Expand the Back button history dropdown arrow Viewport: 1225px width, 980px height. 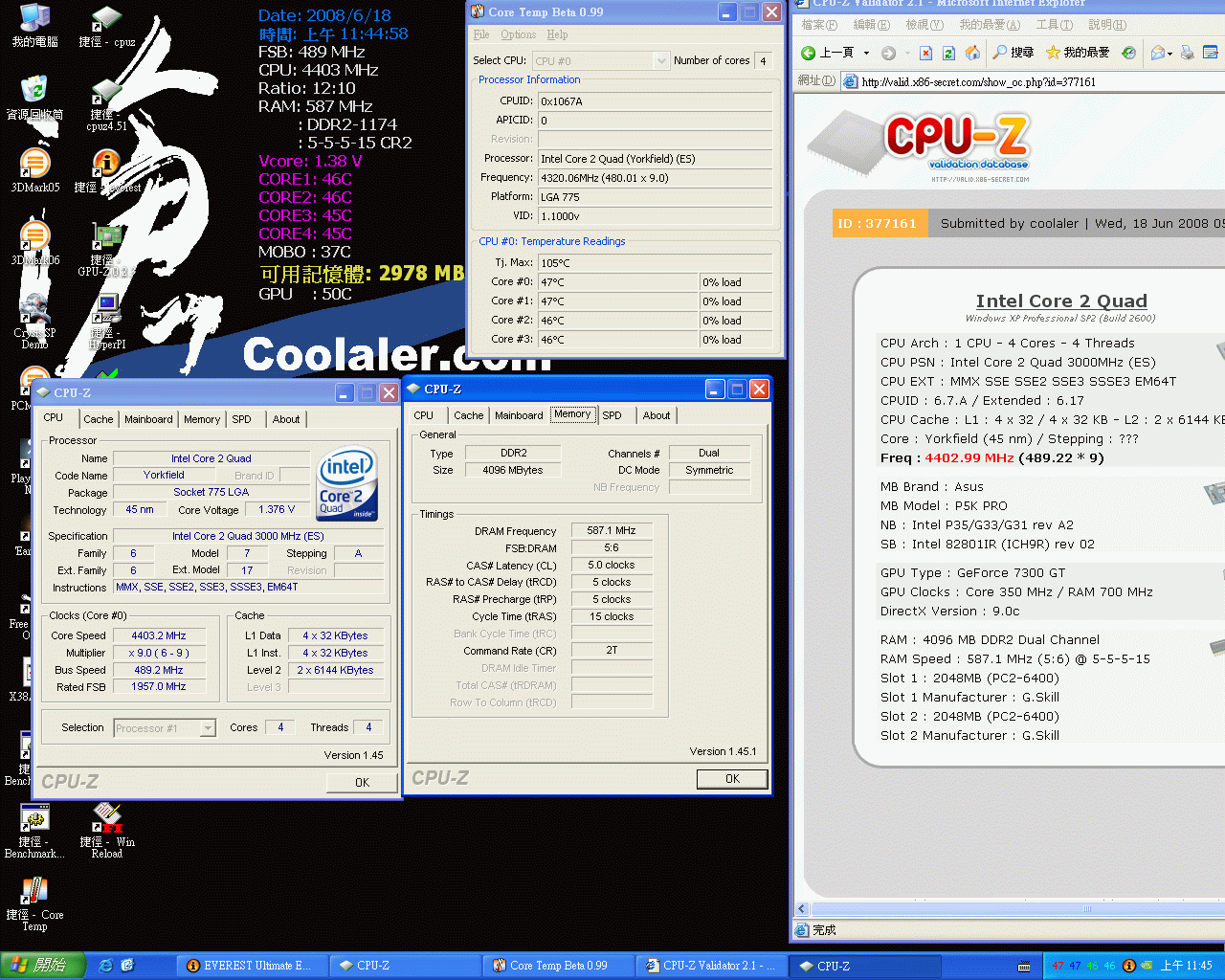point(867,54)
